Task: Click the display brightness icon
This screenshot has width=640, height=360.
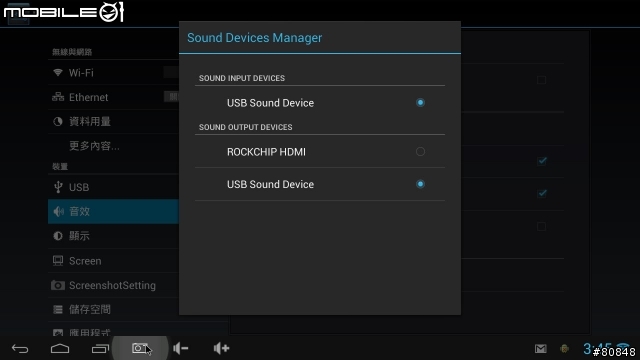Action: coord(58,236)
